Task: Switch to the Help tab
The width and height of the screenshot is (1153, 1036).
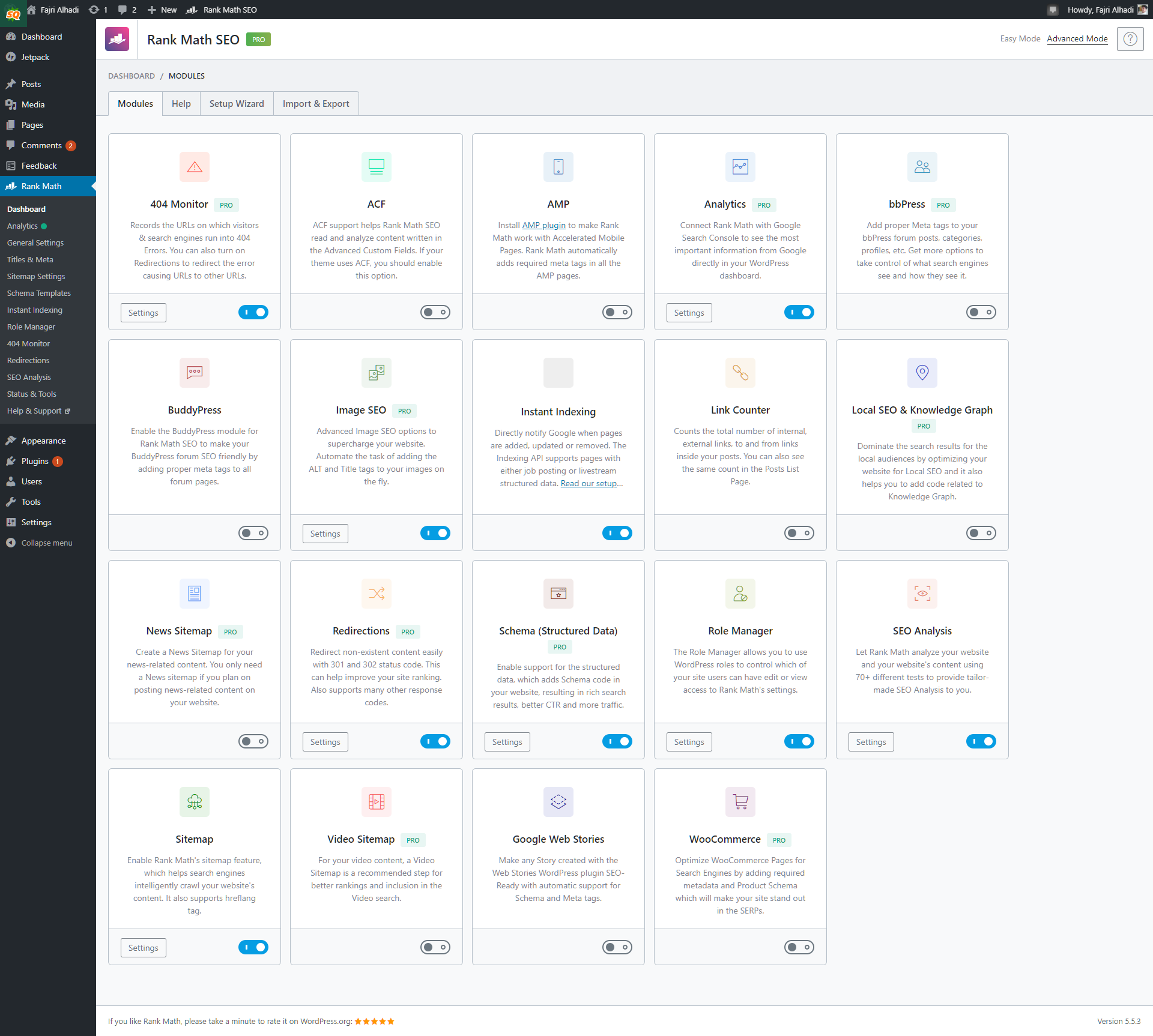Action: 181,103
